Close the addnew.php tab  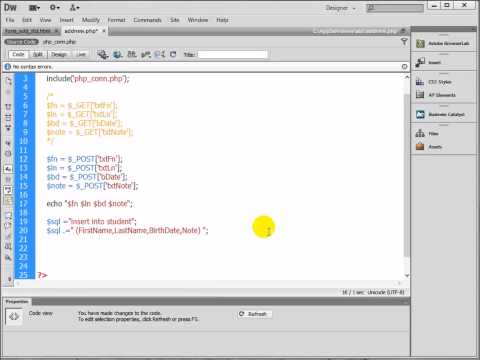point(104,31)
